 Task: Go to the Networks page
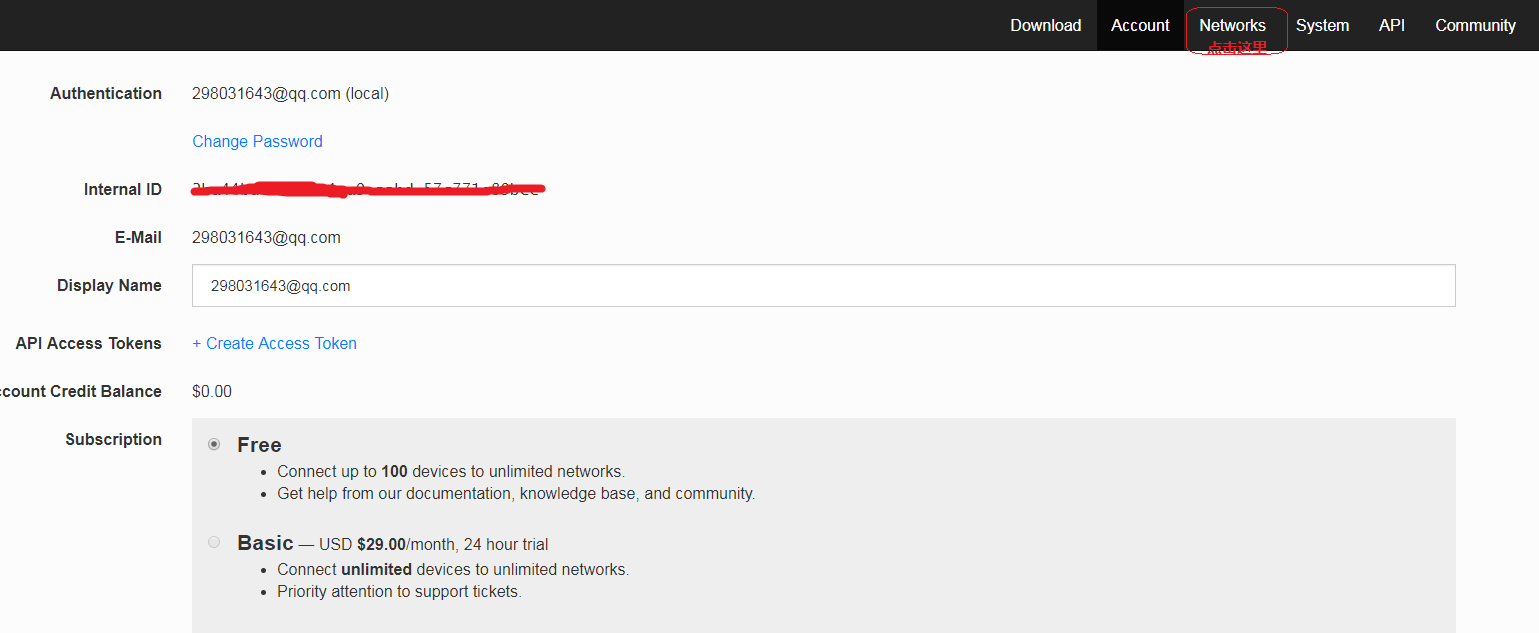pyautogui.click(x=1232, y=25)
